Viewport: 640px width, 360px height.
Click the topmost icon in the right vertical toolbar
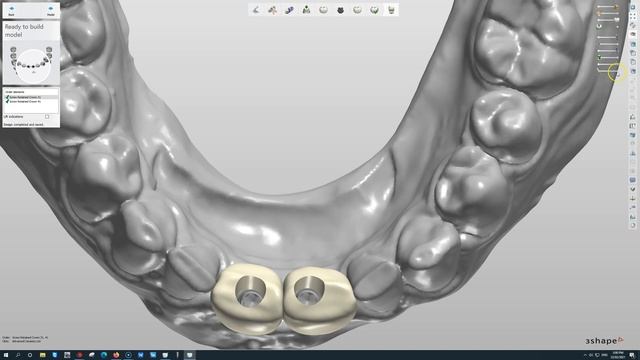pyautogui.click(x=633, y=7)
